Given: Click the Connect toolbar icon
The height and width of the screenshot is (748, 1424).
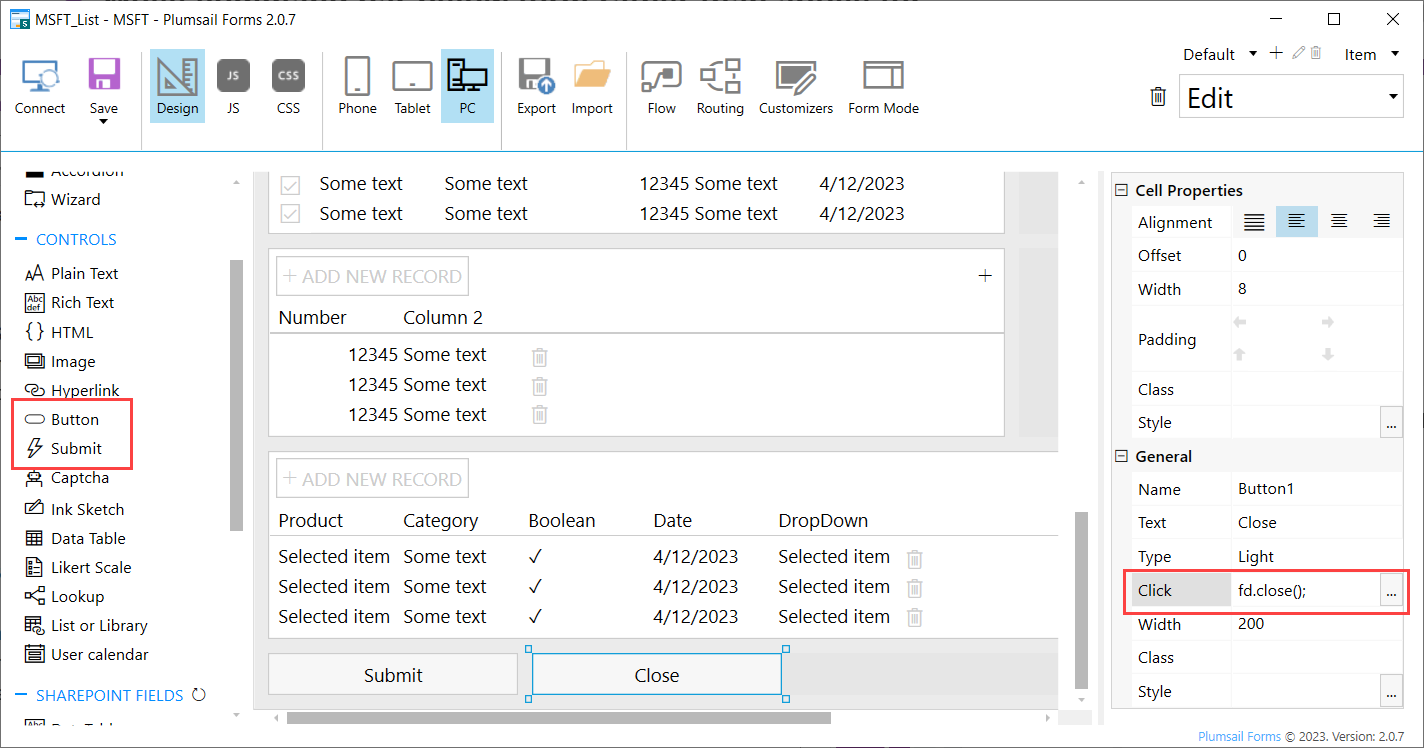Looking at the screenshot, I should pos(40,86).
